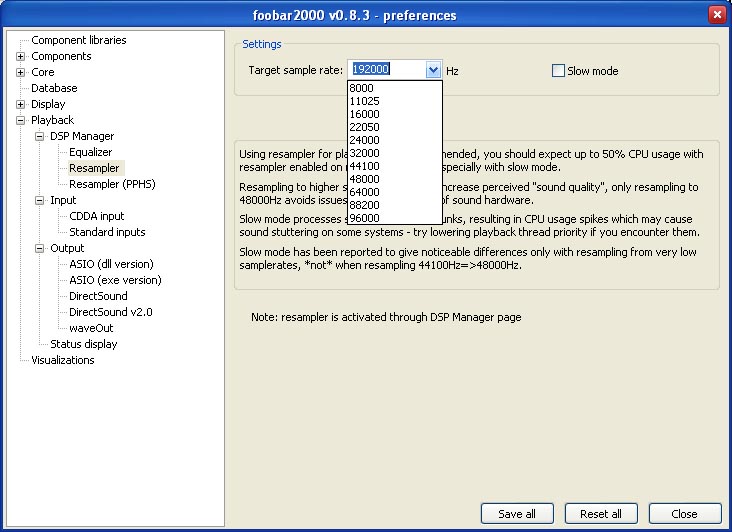Open the Visualizations preferences page
732x532 pixels.
point(63,360)
